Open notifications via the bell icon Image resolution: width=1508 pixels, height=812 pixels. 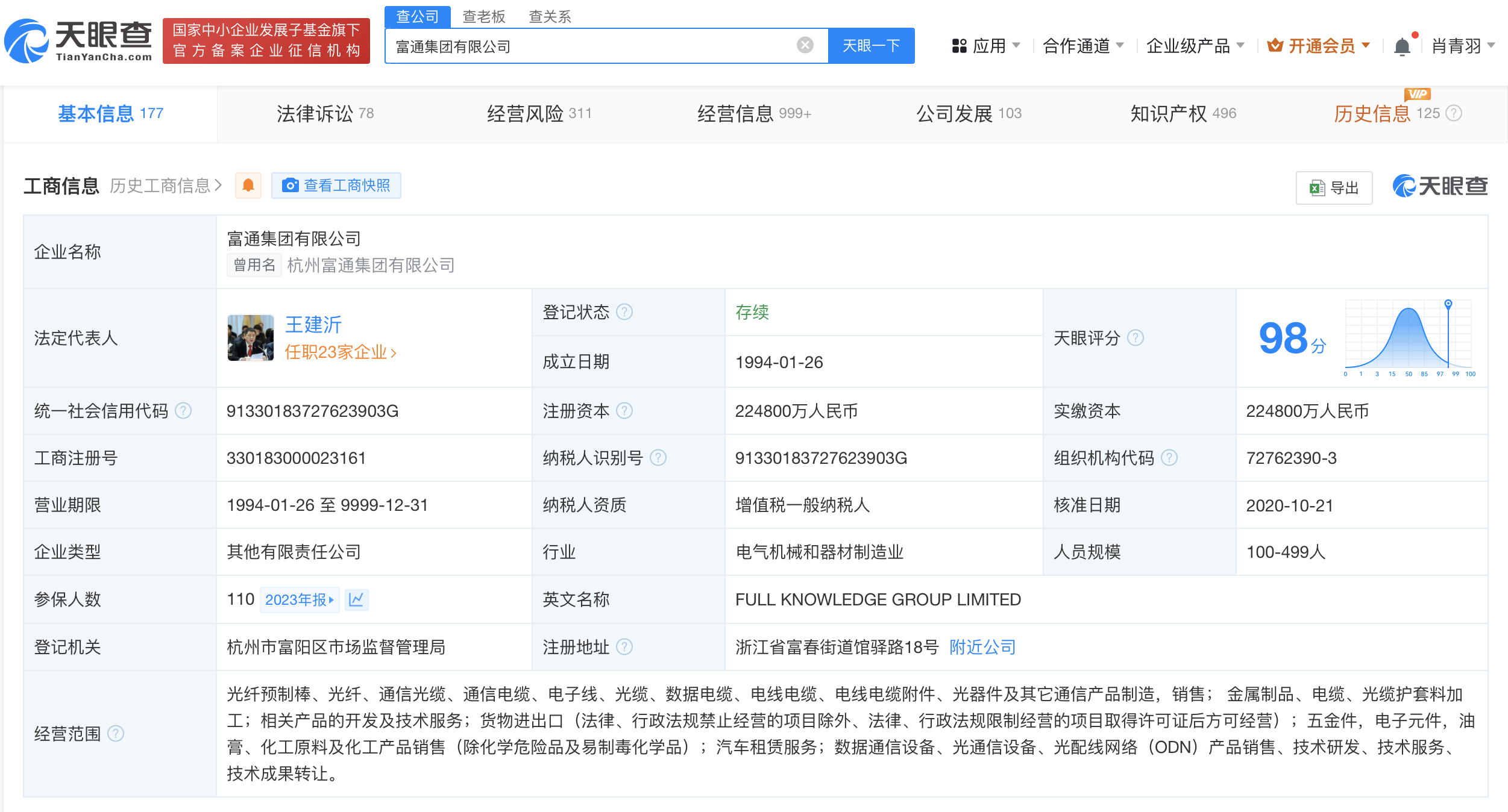tap(1403, 45)
